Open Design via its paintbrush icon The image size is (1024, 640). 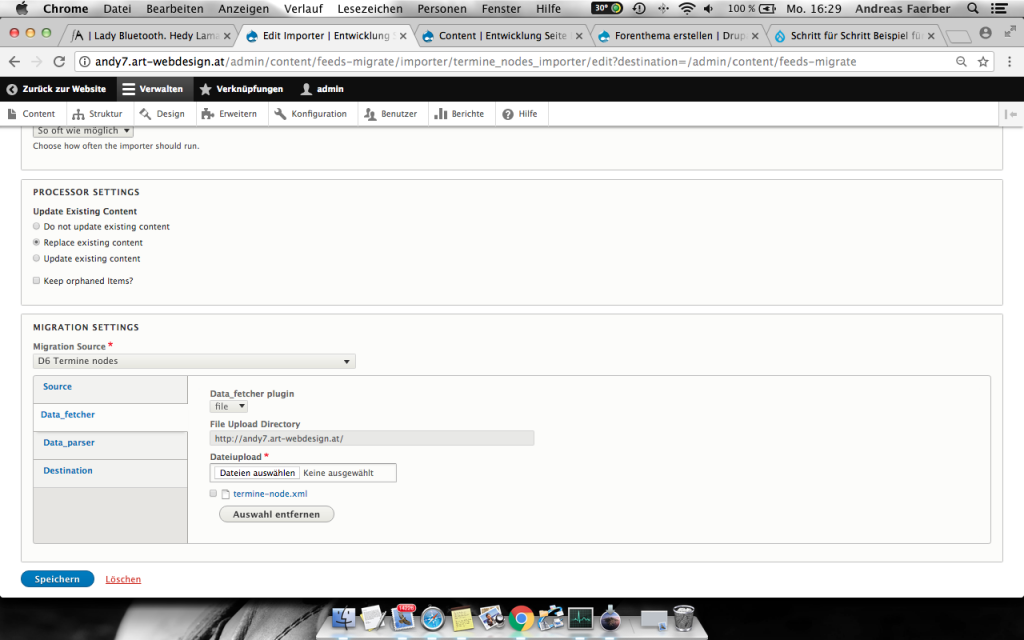click(145, 114)
